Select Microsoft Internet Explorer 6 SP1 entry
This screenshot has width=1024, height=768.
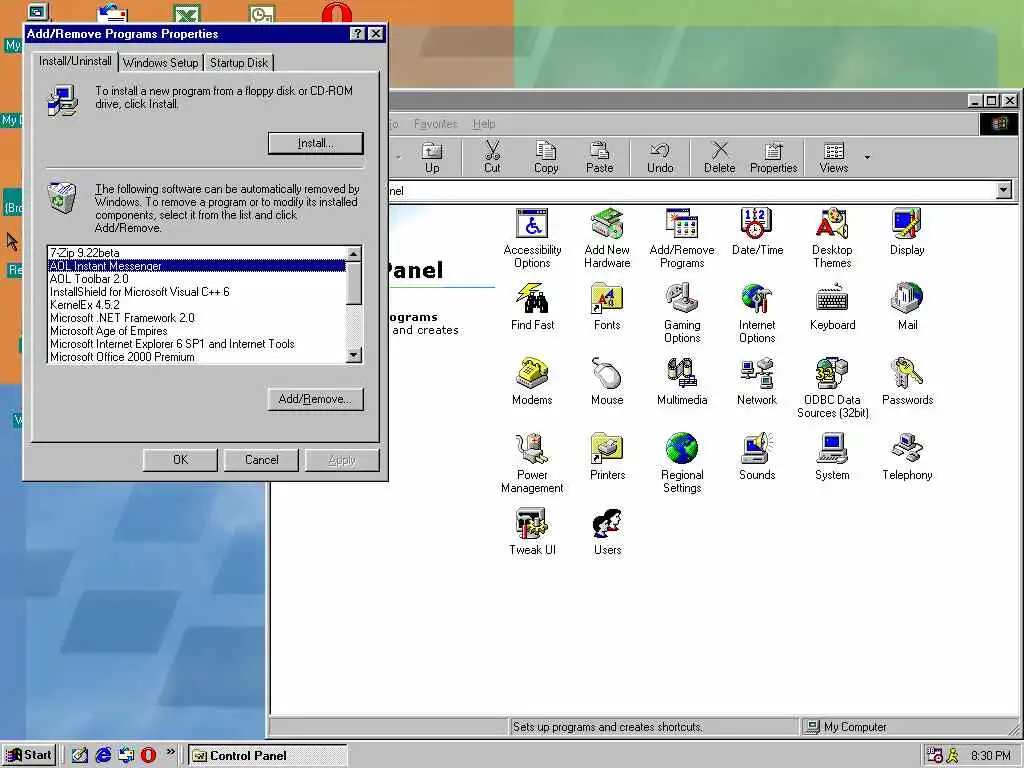point(197,344)
